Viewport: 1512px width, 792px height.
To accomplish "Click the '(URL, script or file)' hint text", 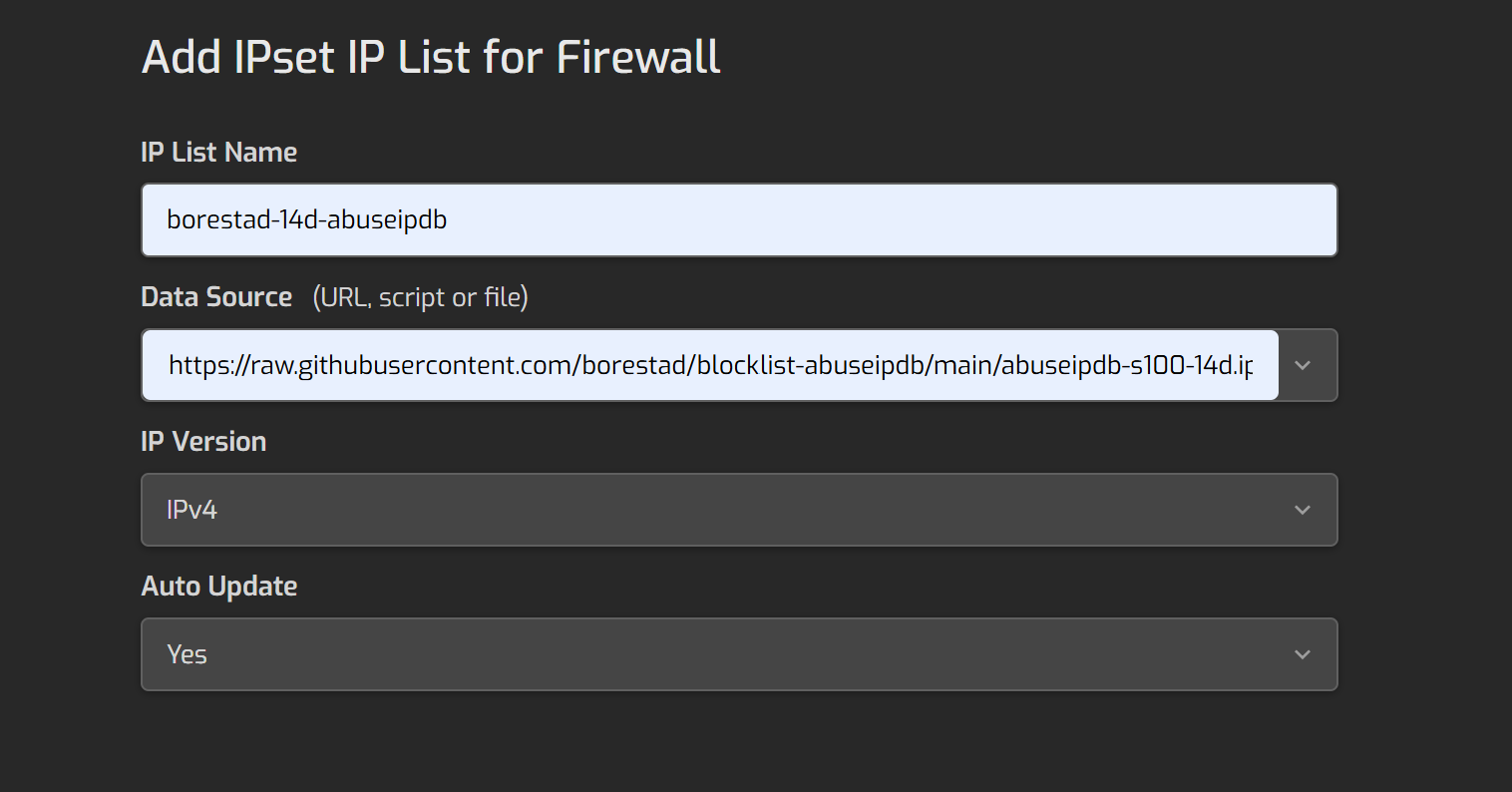I will coord(420,297).
